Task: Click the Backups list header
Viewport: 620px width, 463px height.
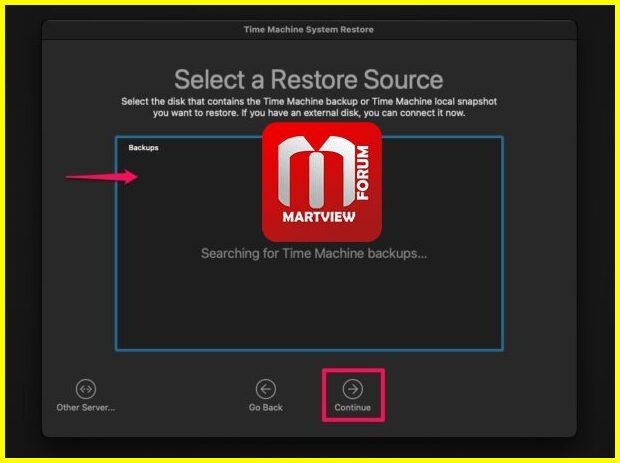Action: point(143,147)
